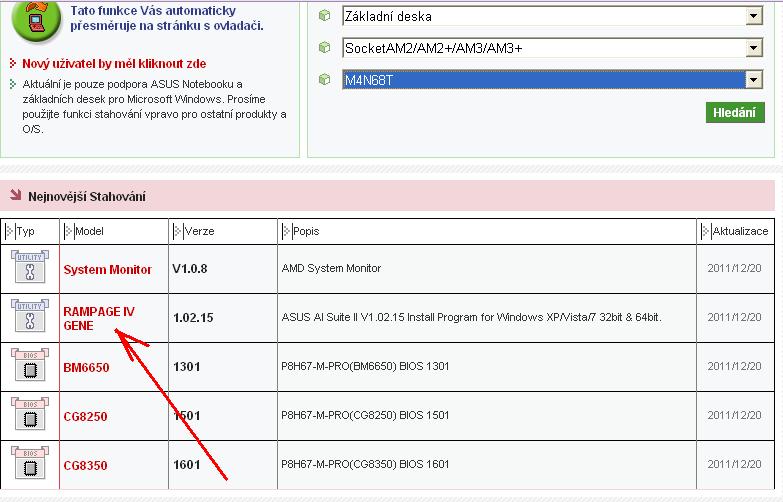Image resolution: width=783 pixels, height=502 pixels.
Task: Click BIOS chip icon in BM6650 row
Action: 30,365
